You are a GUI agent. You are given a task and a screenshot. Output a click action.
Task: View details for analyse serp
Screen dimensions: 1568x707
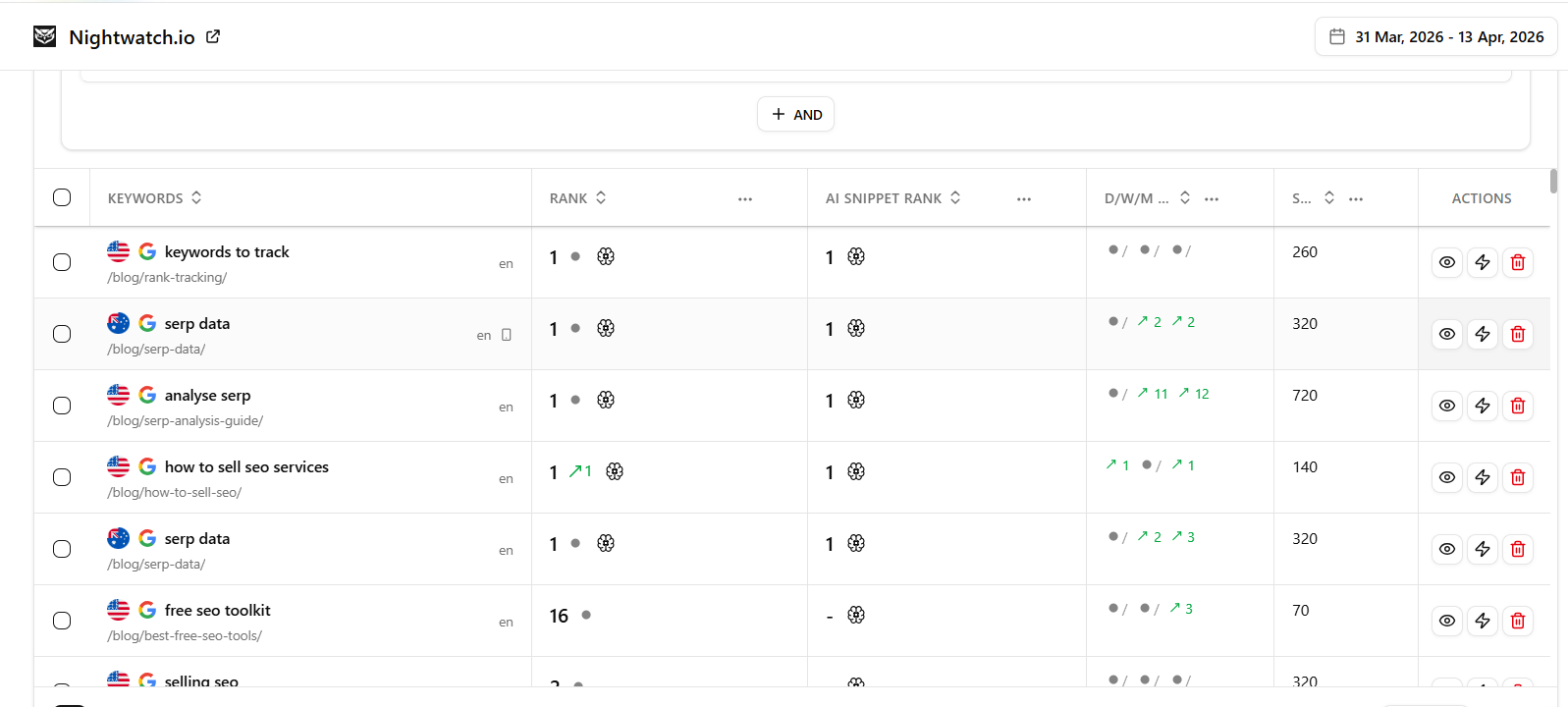coord(1447,406)
